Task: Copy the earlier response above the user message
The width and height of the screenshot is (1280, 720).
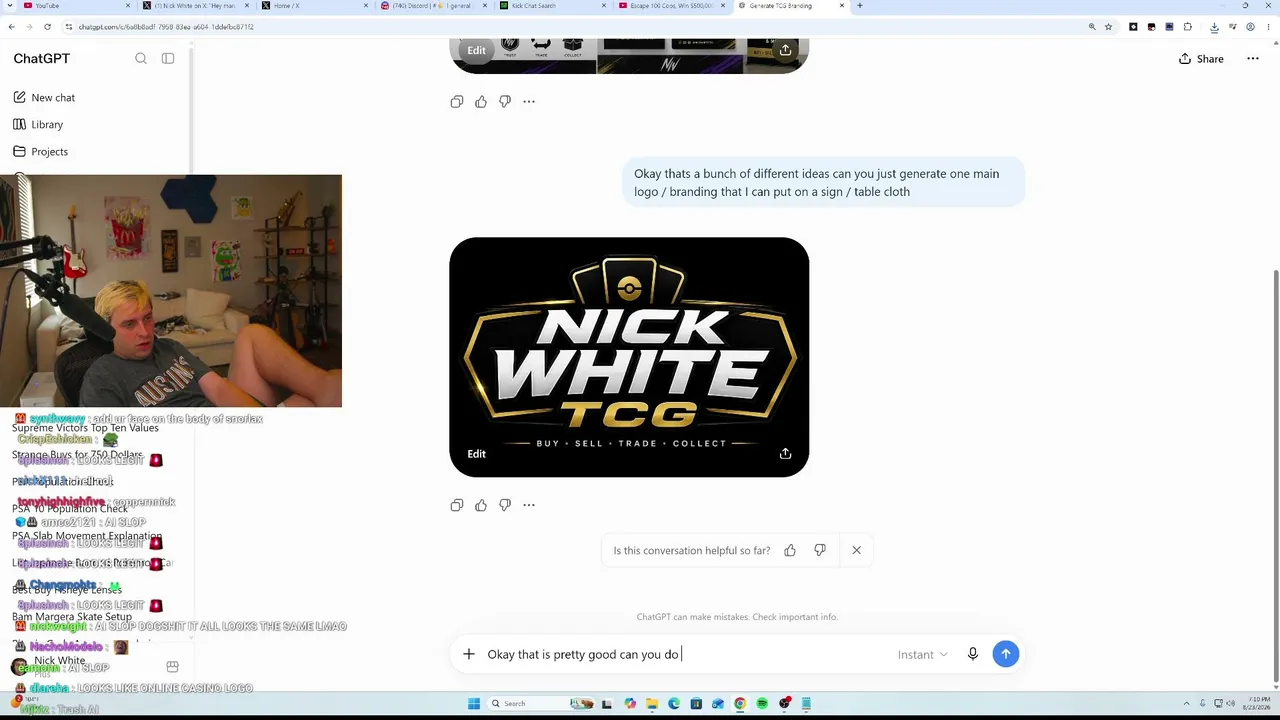Action: click(x=457, y=101)
